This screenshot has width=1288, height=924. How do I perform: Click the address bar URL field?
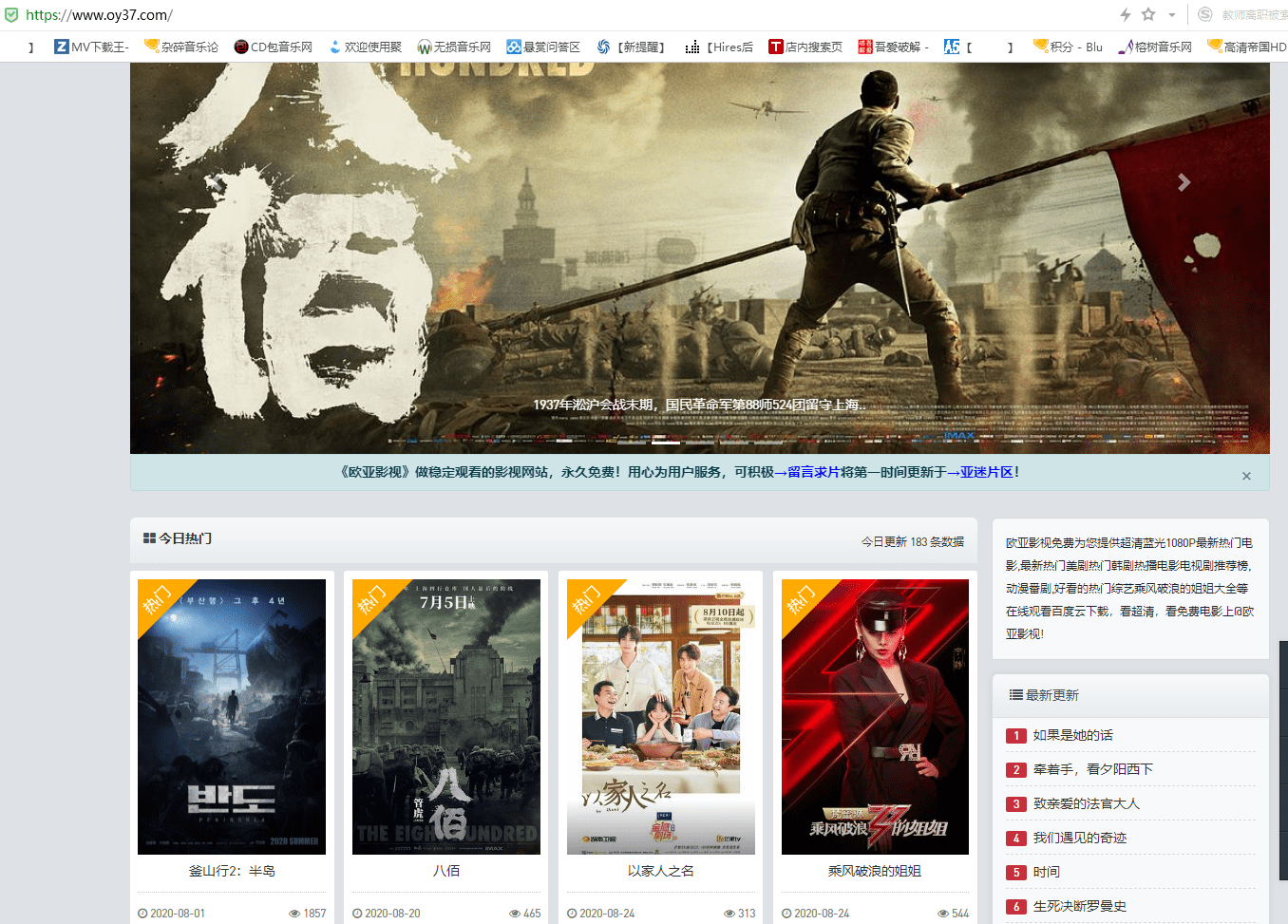click(x=570, y=15)
